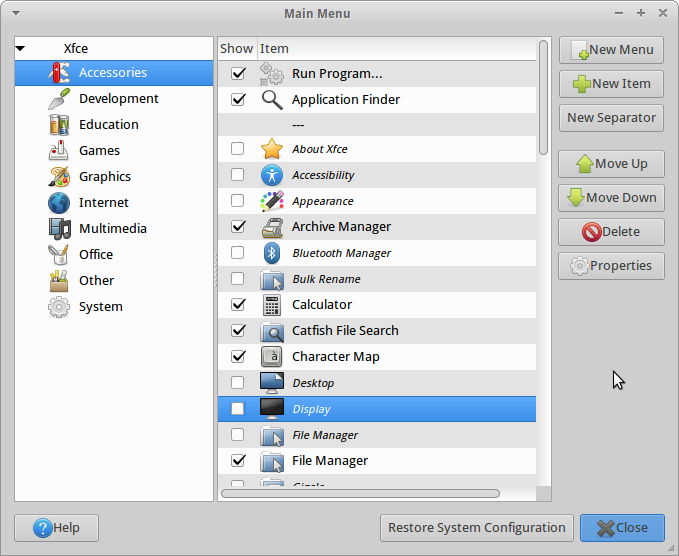Select the "Bulk Rename" entry
Image resolution: width=679 pixels, height=556 pixels.
(377, 279)
